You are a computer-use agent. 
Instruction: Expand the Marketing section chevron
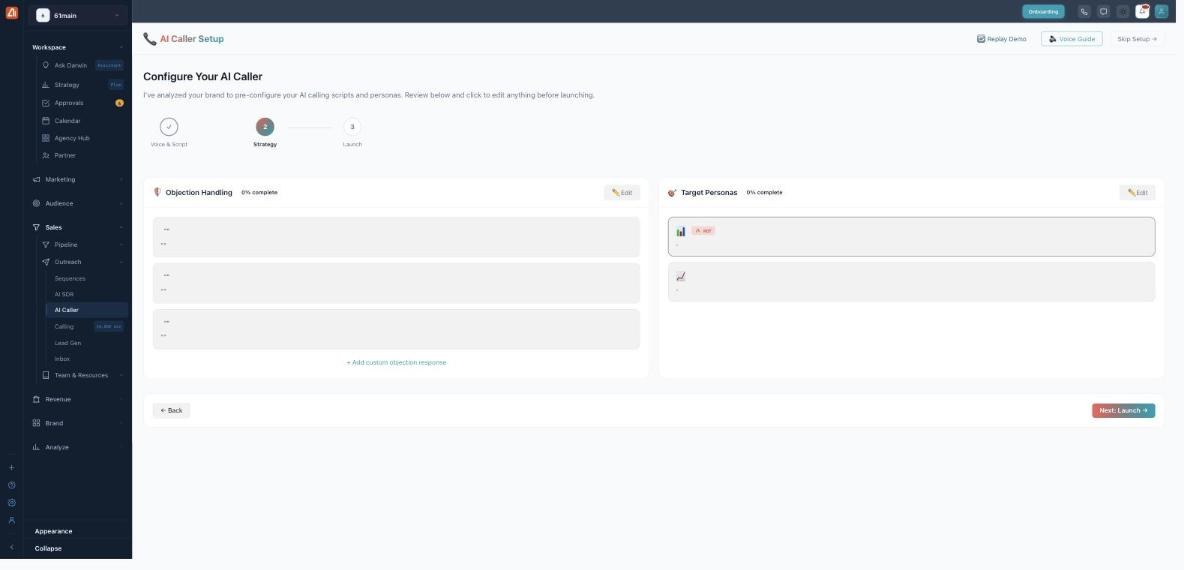[x=121, y=180]
